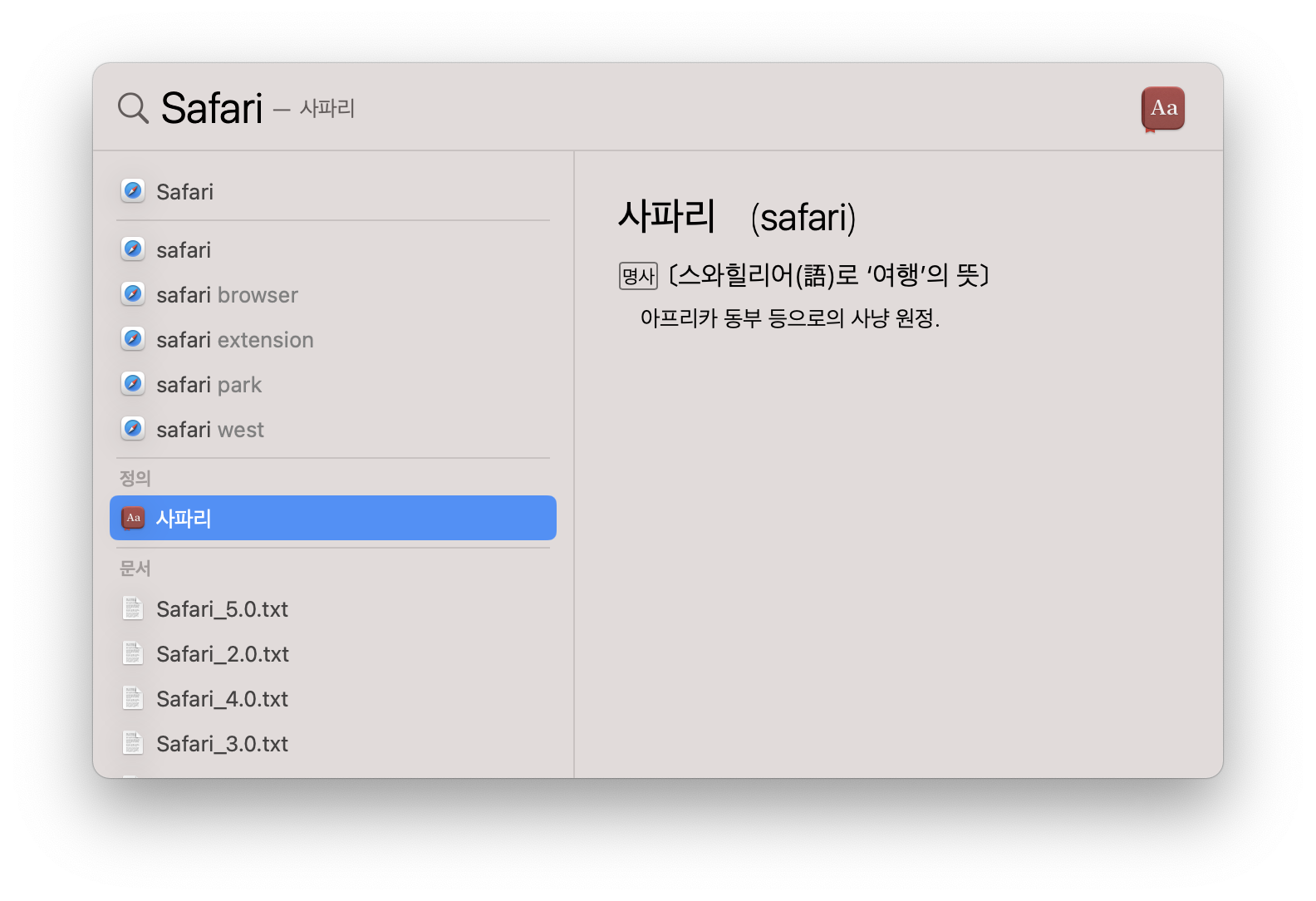The width and height of the screenshot is (1316, 901).
Task: Click Safari compass icon next to top hit
Action: [x=133, y=191]
